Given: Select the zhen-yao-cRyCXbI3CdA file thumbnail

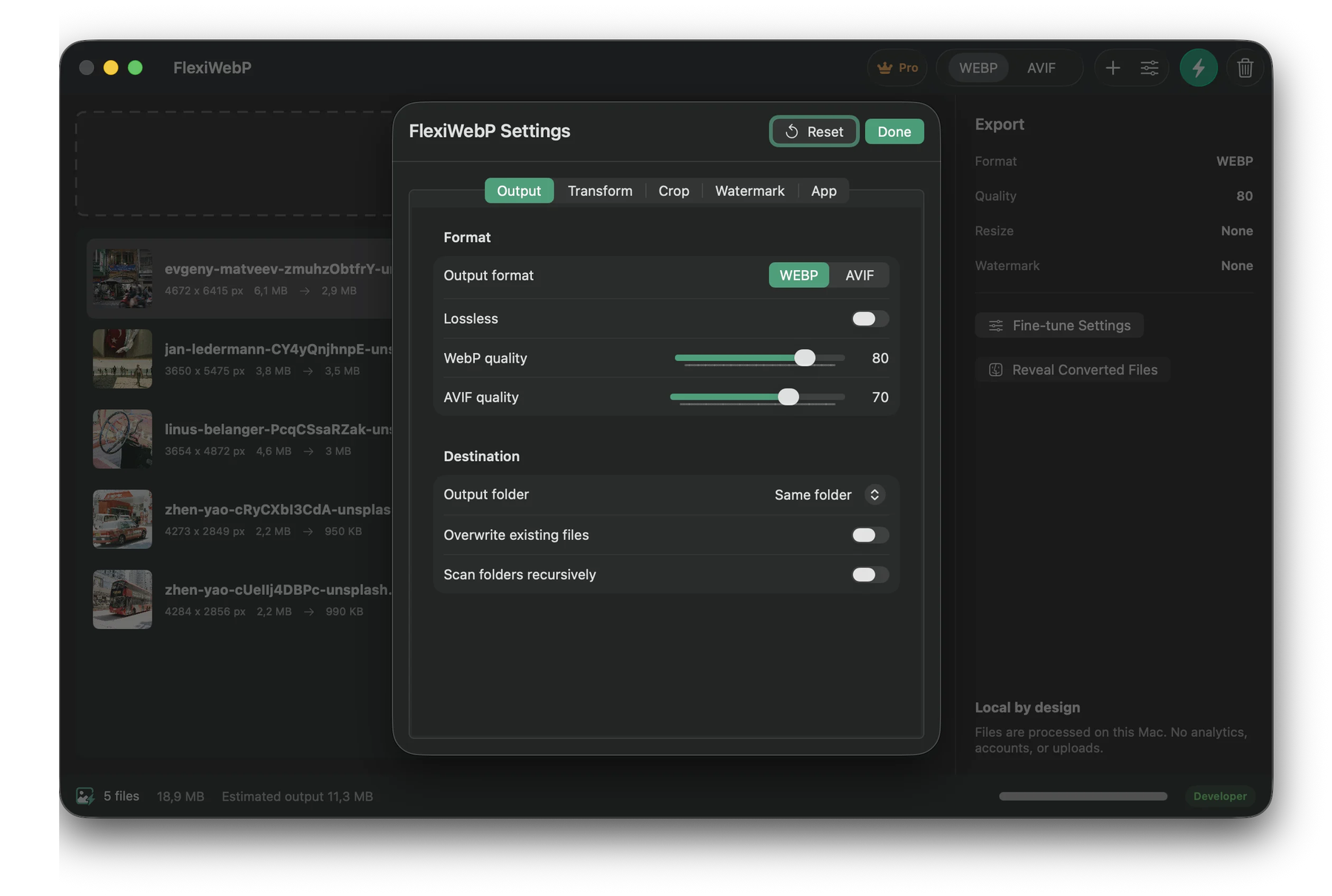Looking at the screenshot, I should point(122,519).
